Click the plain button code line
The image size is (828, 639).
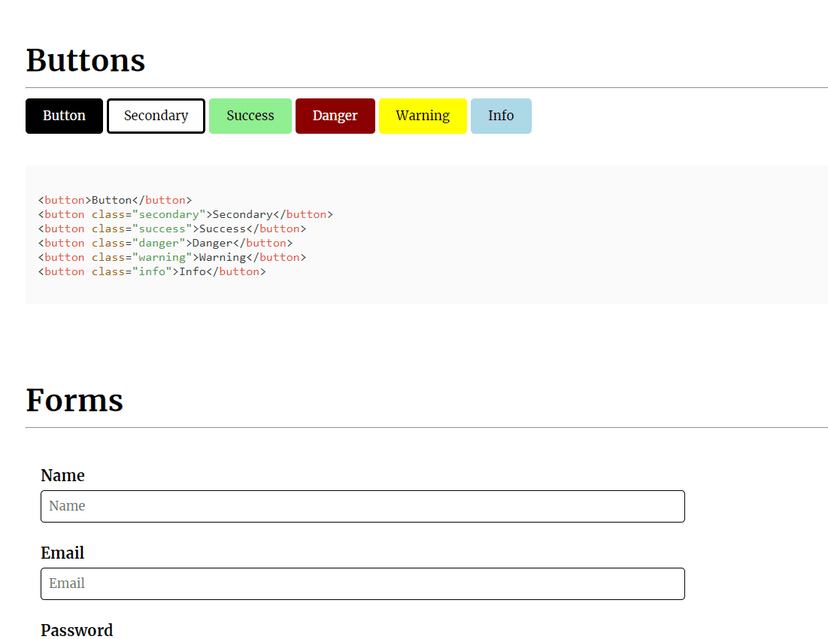pyautogui.click(x=115, y=200)
